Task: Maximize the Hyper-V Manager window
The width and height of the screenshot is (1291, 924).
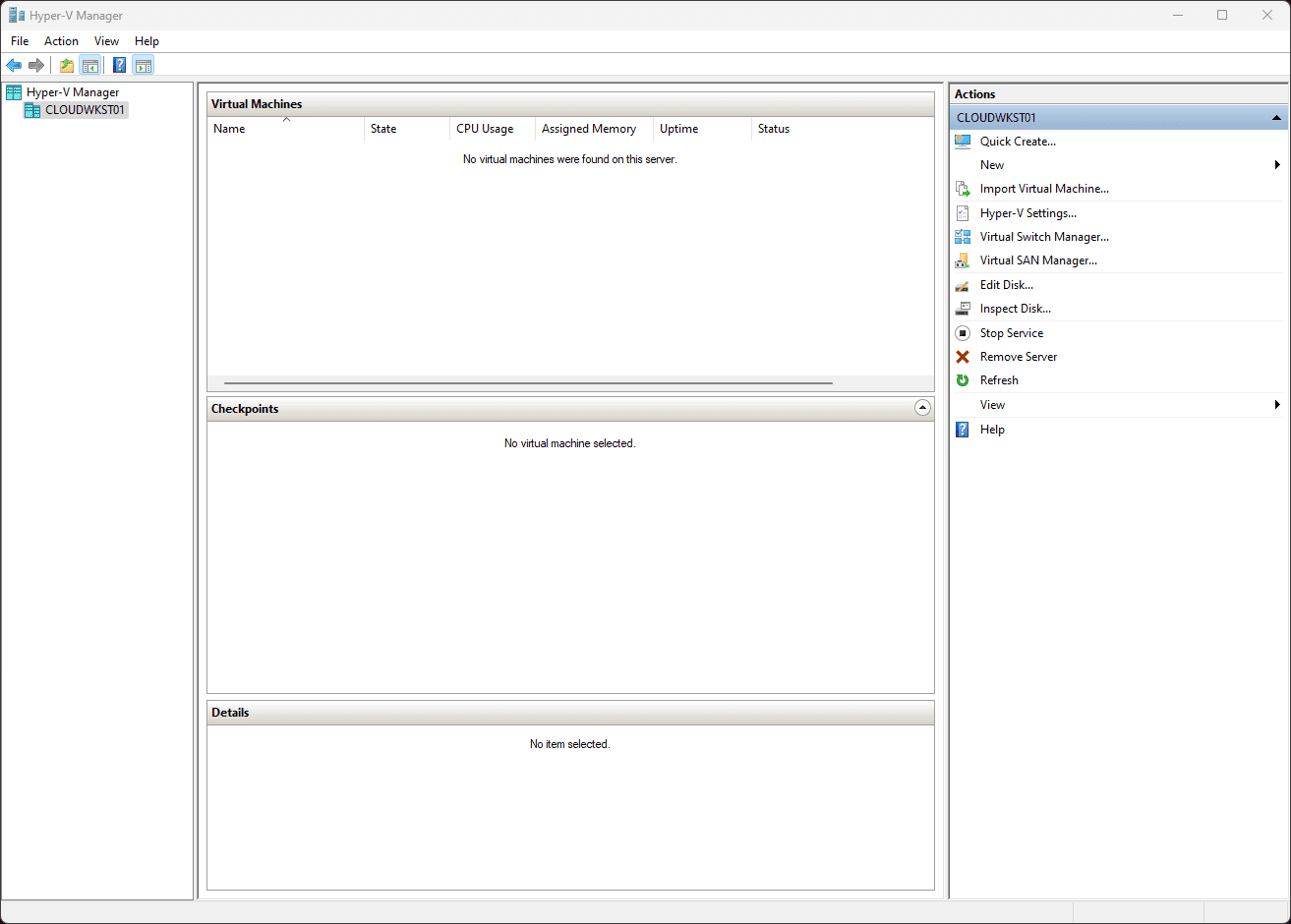Action: click(x=1222, y=15)
